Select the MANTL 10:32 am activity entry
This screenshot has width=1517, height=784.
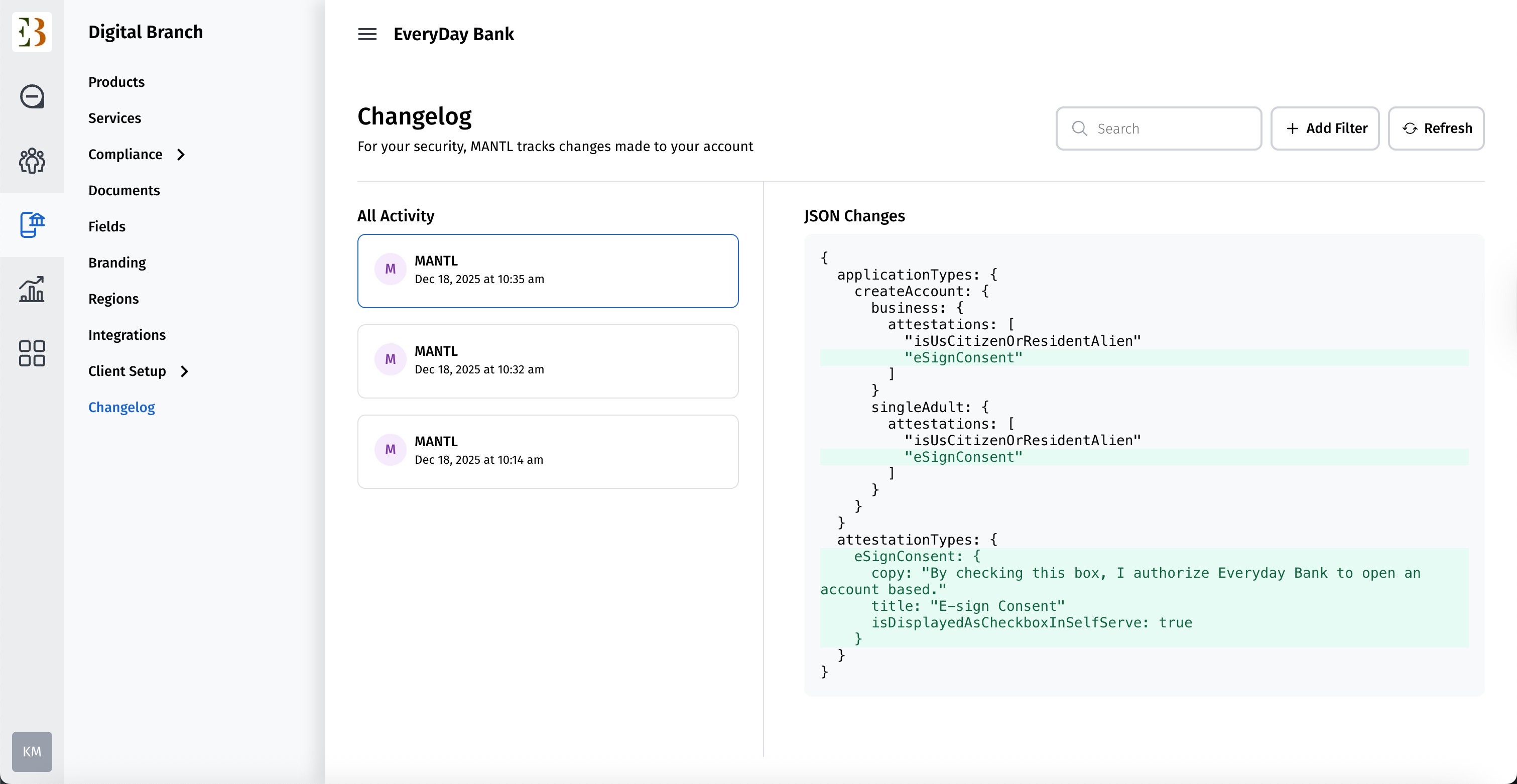[547, 361]
